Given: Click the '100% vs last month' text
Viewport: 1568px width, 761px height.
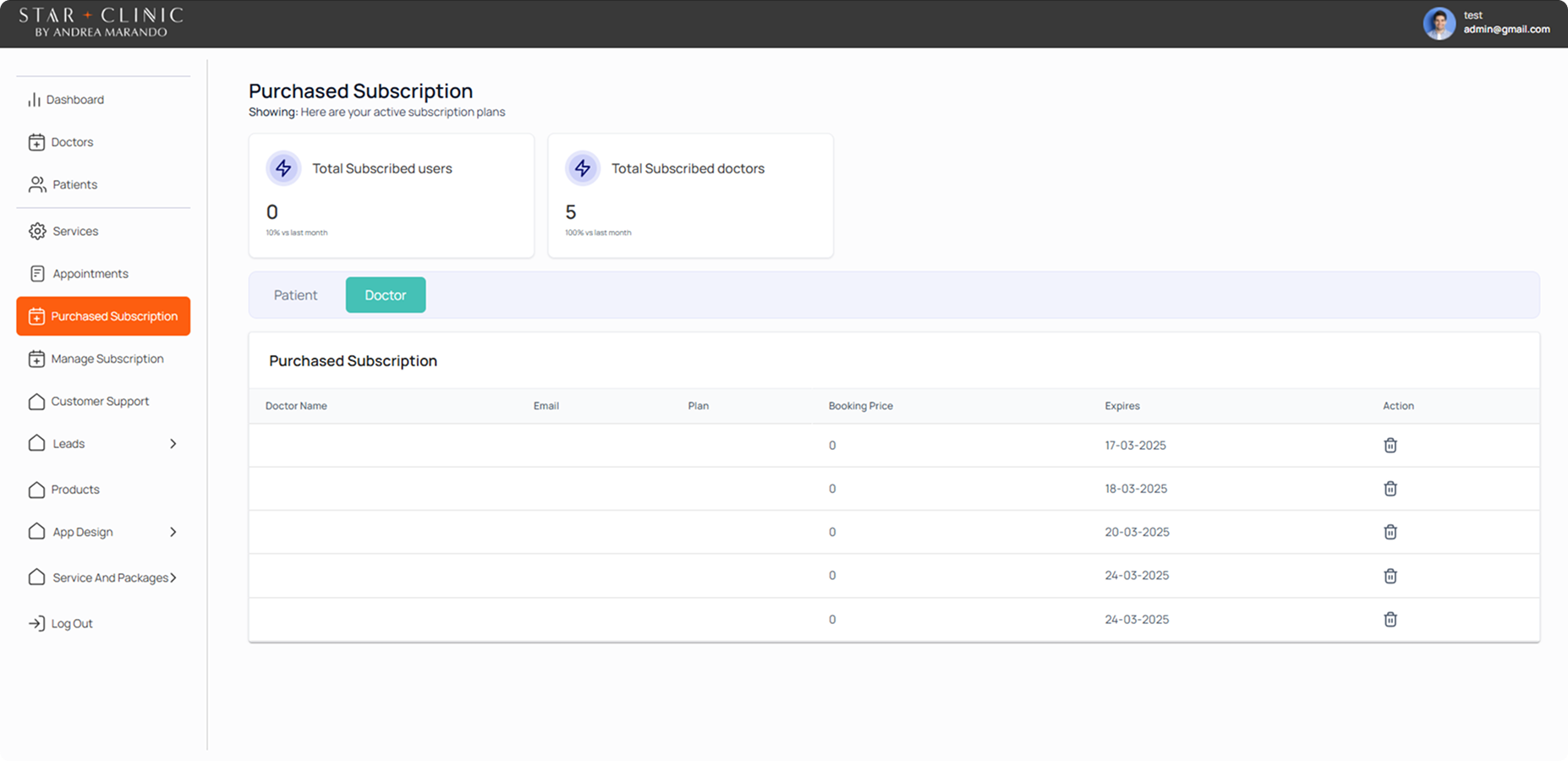Looking at the screenshot, I should (x=598, y=233).
